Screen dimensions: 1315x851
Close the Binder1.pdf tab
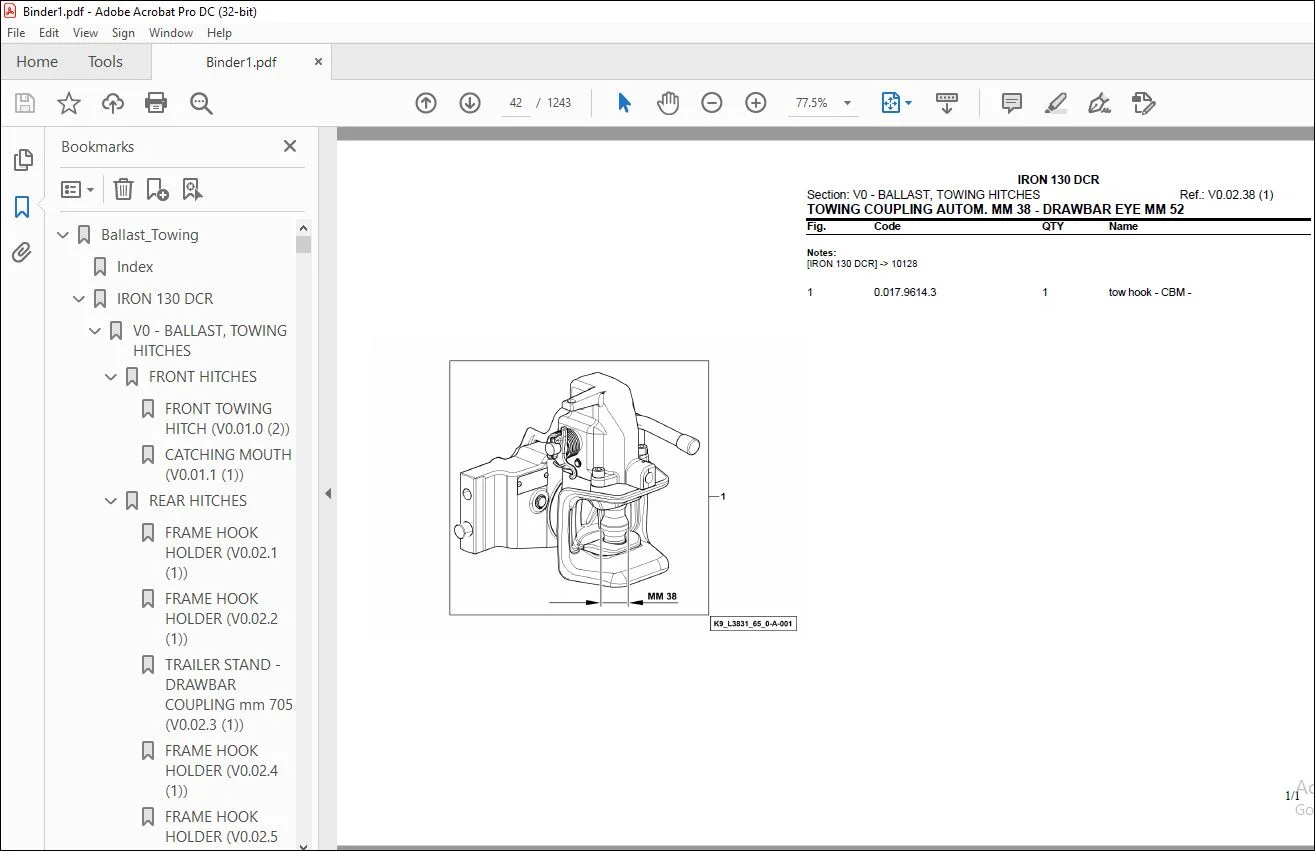[319, 62]
